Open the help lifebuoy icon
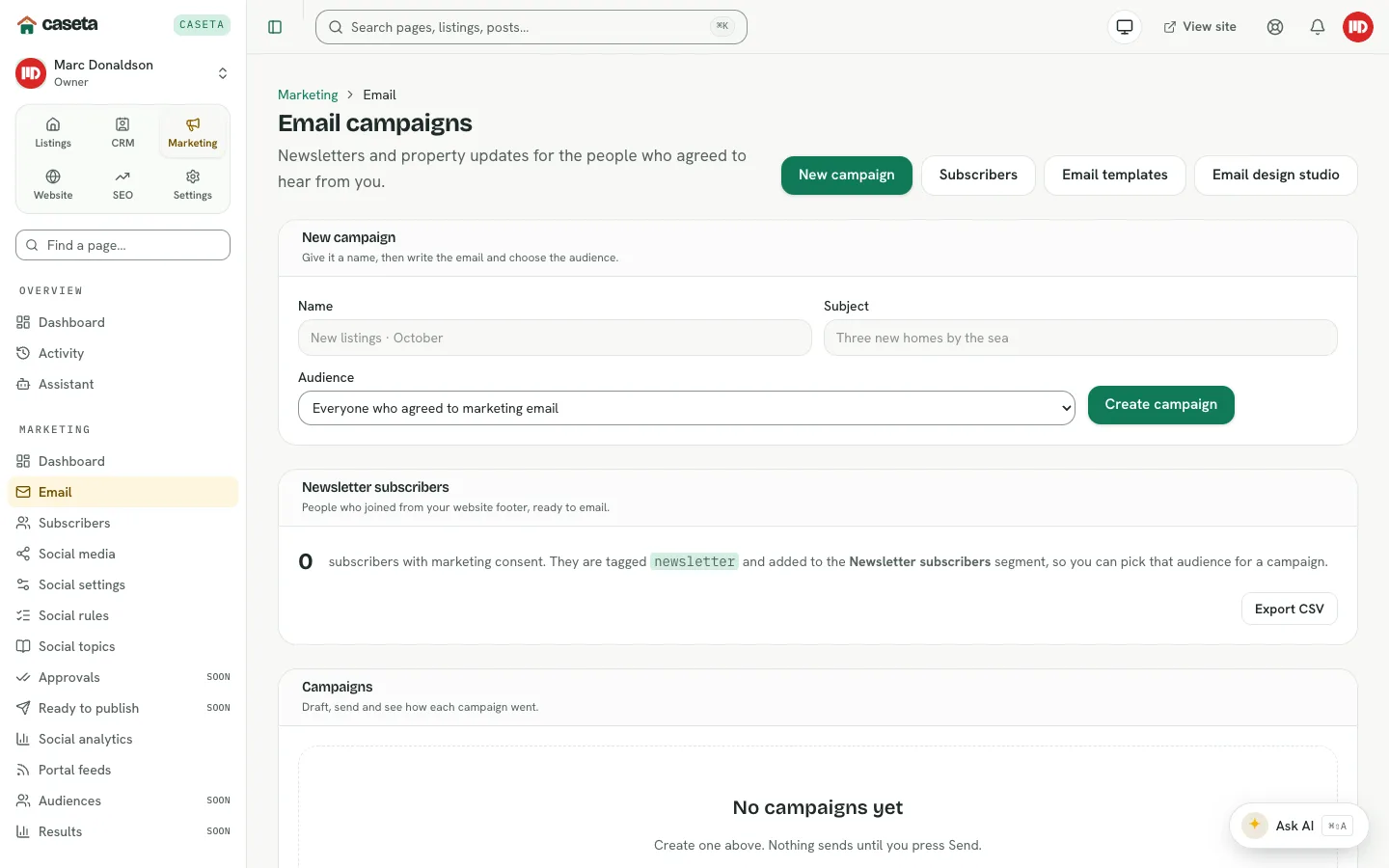This screenshot has width=1389, height=868. [1275, 27]
